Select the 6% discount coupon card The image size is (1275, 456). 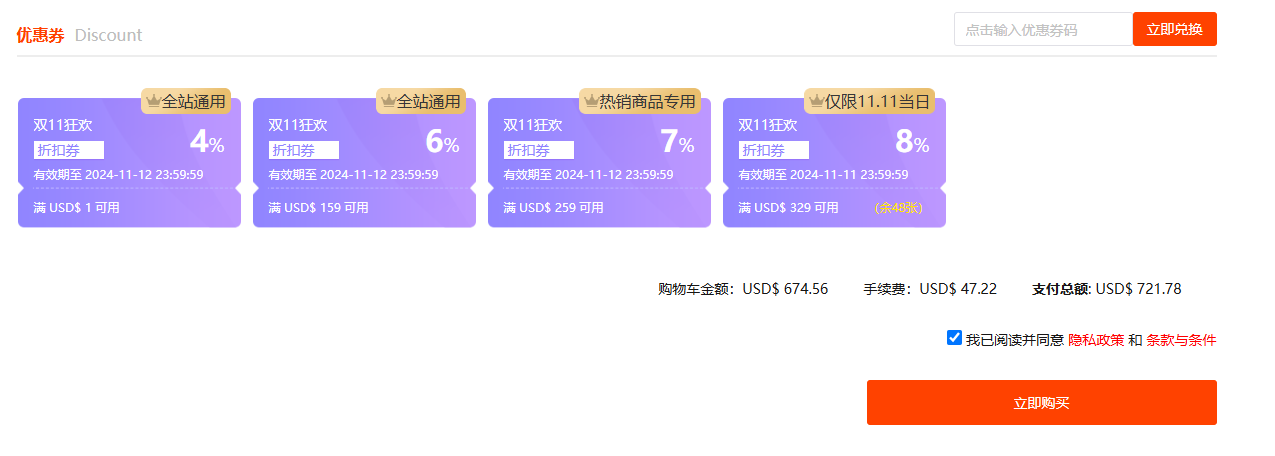click(364, 162)
